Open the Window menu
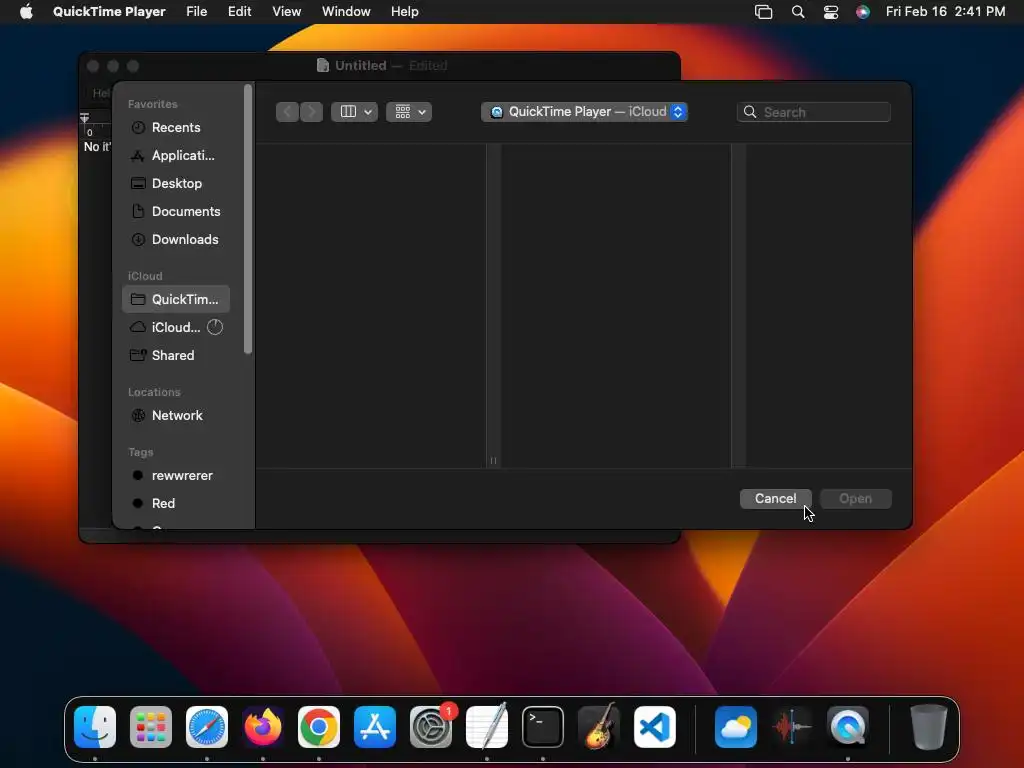This screenshot has width=1024, height=768. [x=346, y=12]
